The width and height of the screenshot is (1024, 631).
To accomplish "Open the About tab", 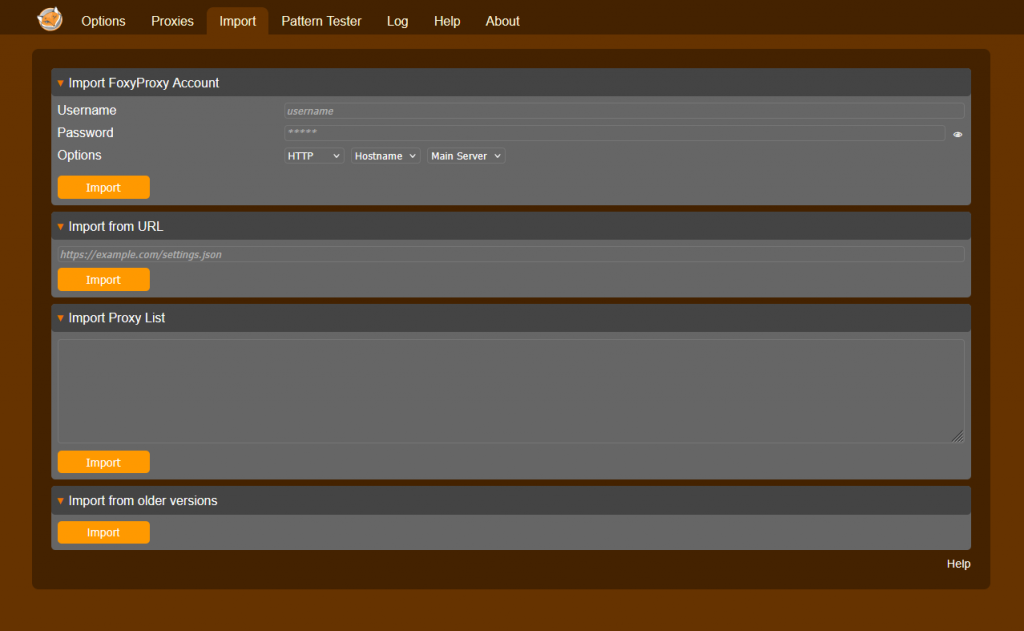I will click(502, 21).
